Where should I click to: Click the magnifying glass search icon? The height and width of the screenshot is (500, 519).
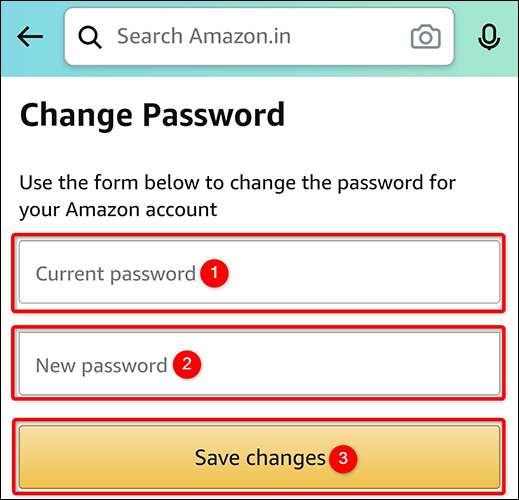point(90,37)
